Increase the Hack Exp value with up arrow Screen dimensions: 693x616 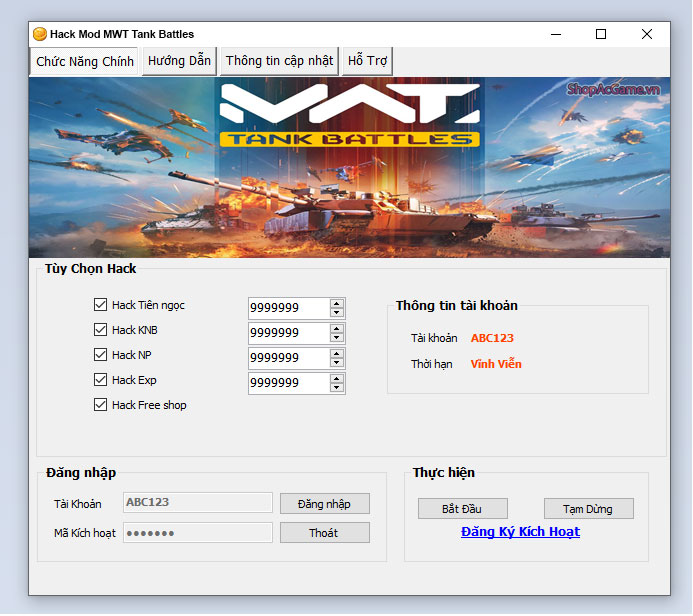click(337, 379)
